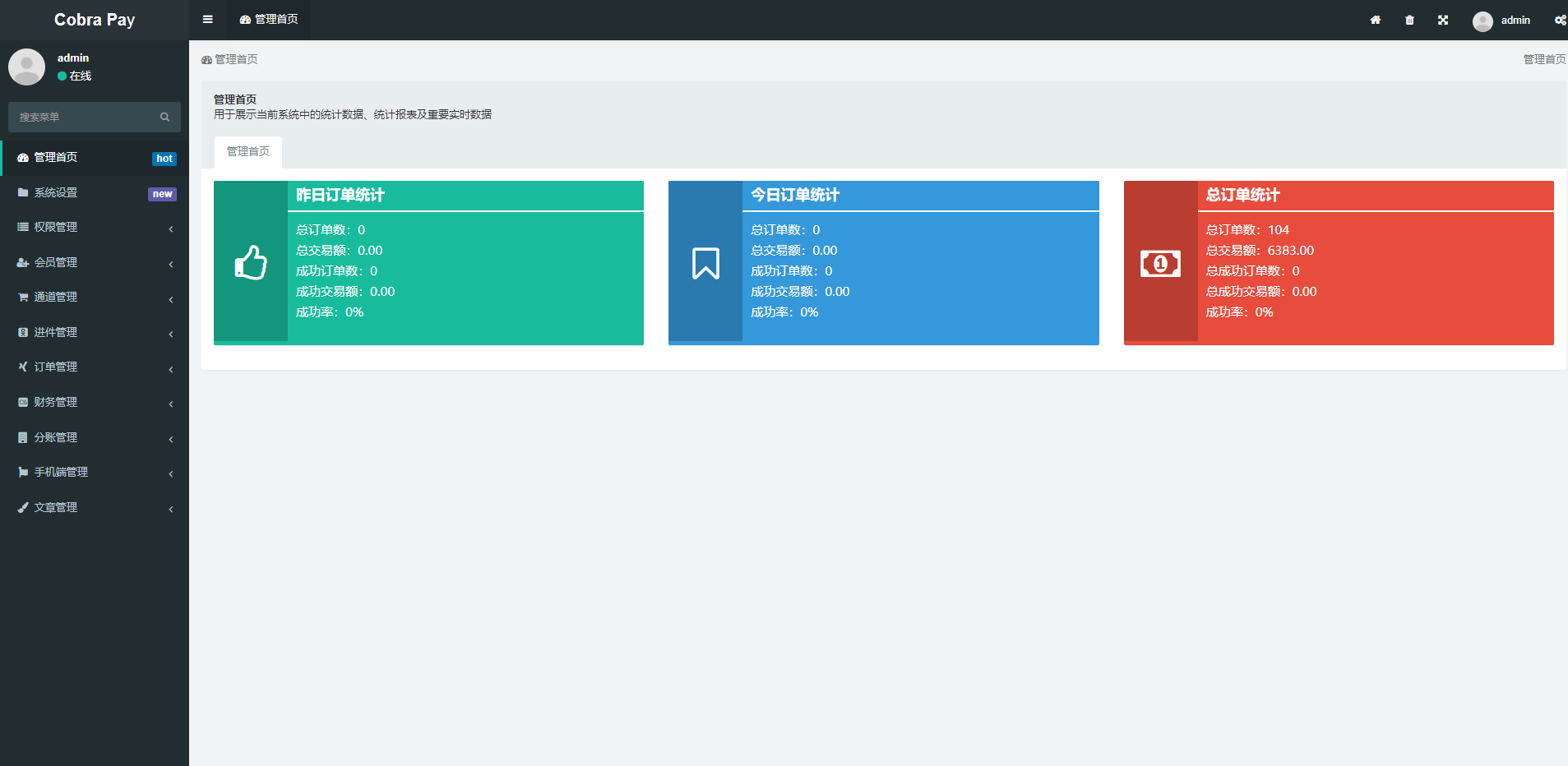Focus the 搜索菜单 search input field
This screenshot has width=1568, height=766.
pos(82,118)
